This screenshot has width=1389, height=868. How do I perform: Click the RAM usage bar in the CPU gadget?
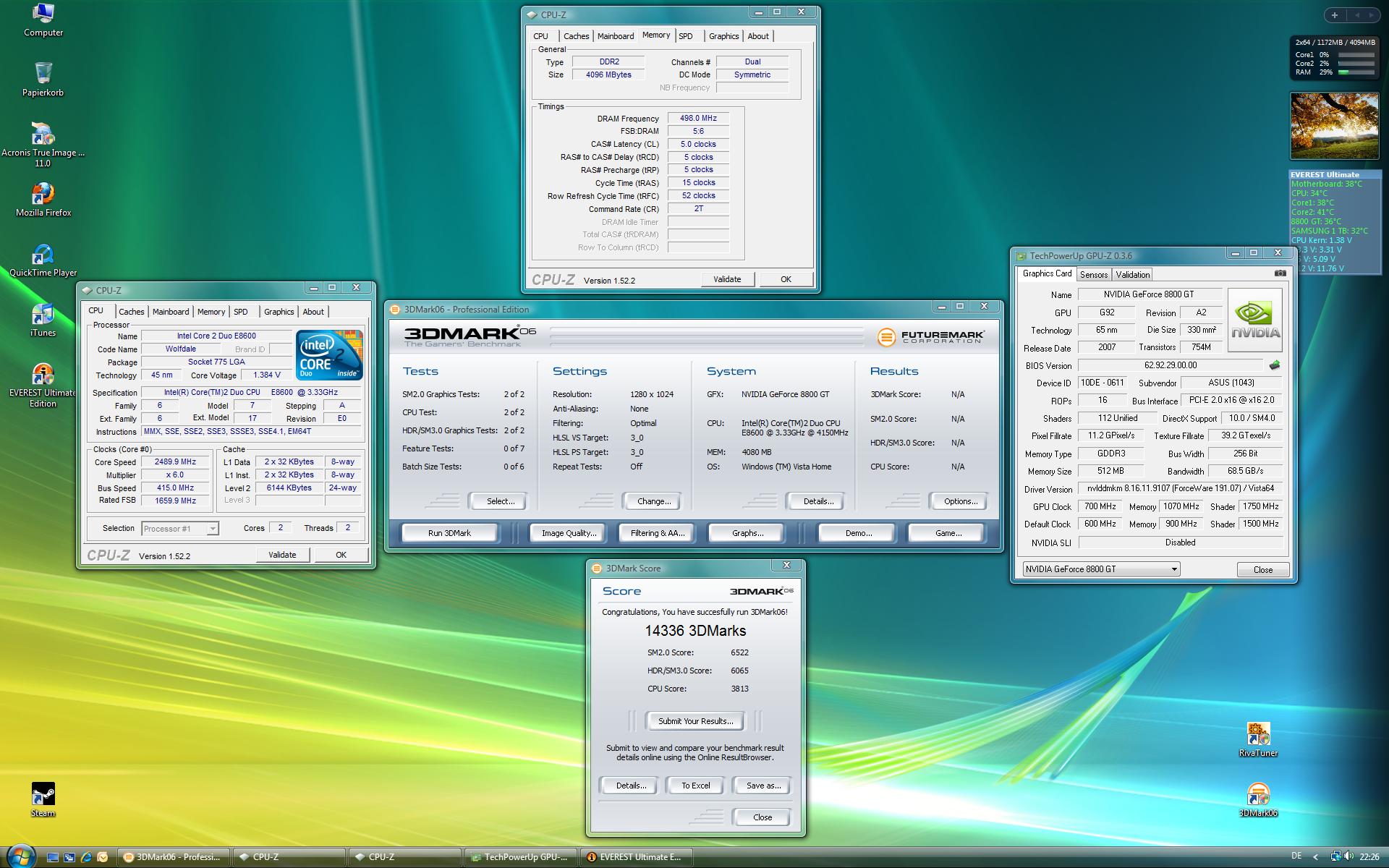[x=1356, y=72]
